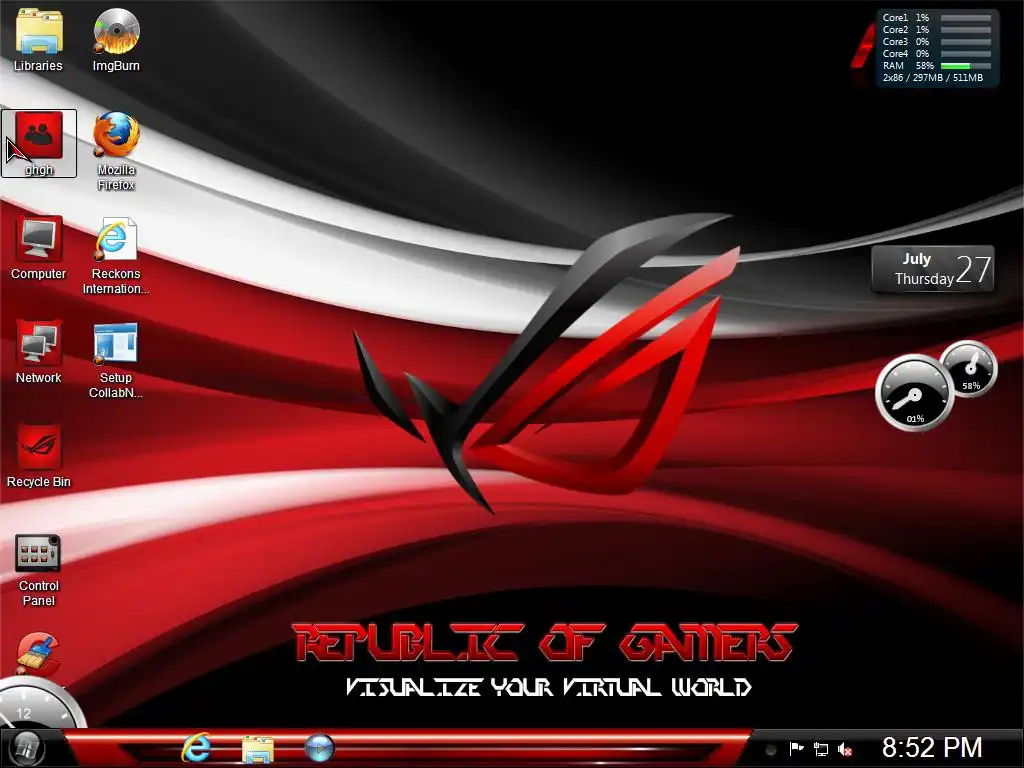Click the July 27 calendar gadget

[933, 268]
